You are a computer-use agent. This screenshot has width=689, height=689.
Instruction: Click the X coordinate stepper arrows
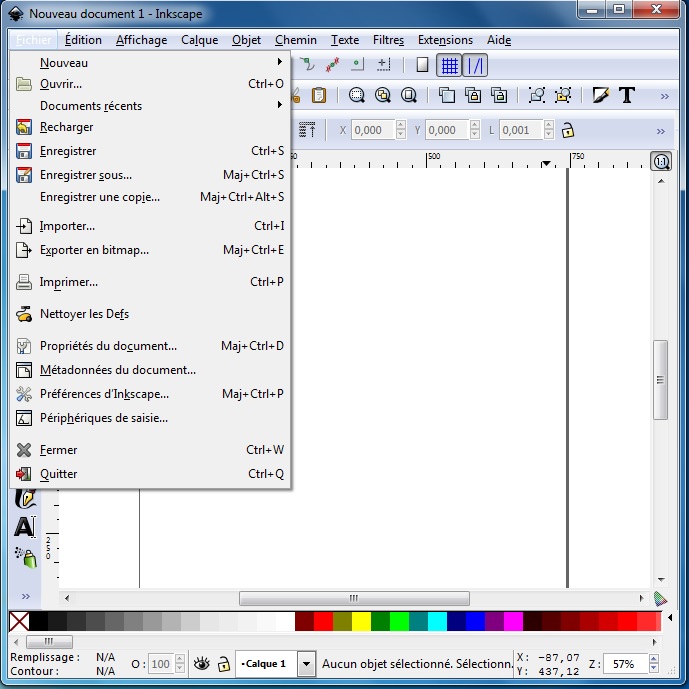(x=400, y=130)
